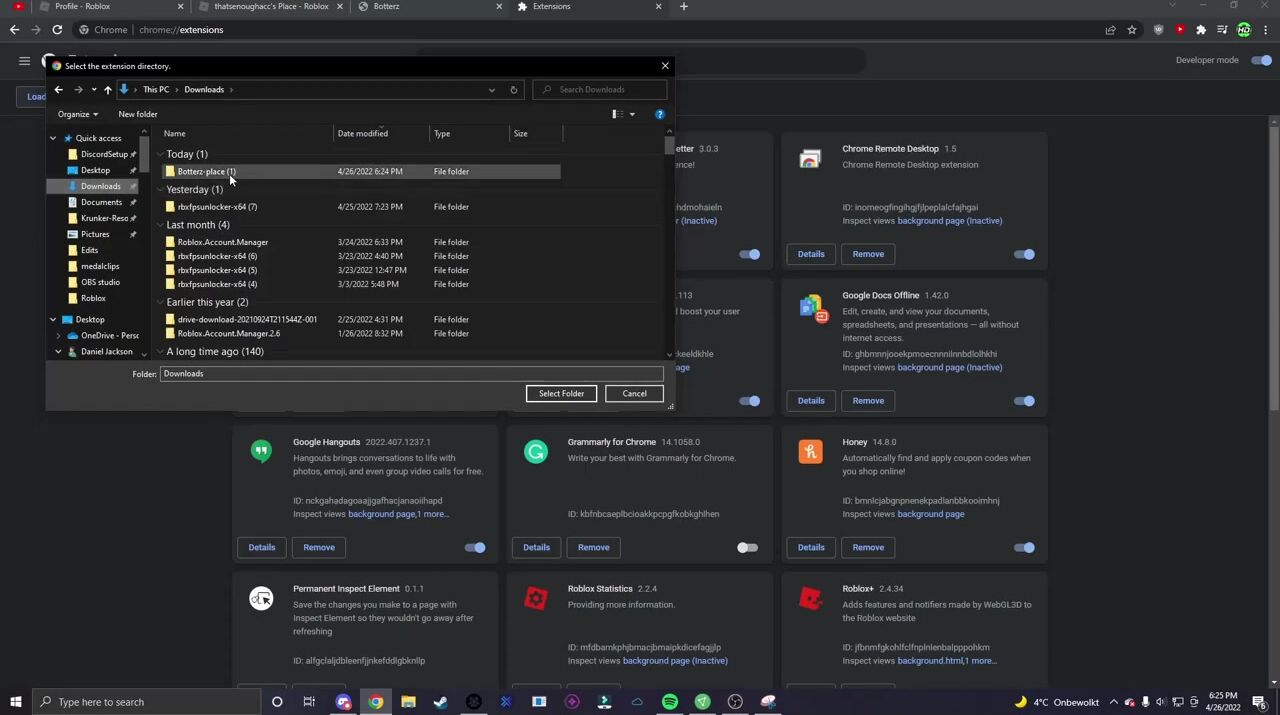
Task: Open the Extensions page hamburger menu
Action: point(24,61)
